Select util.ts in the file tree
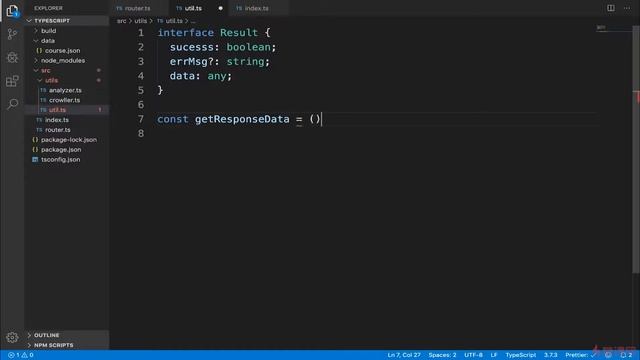This screenshot has height=360, width=640. pyautogui.click(x=67, y=110)
